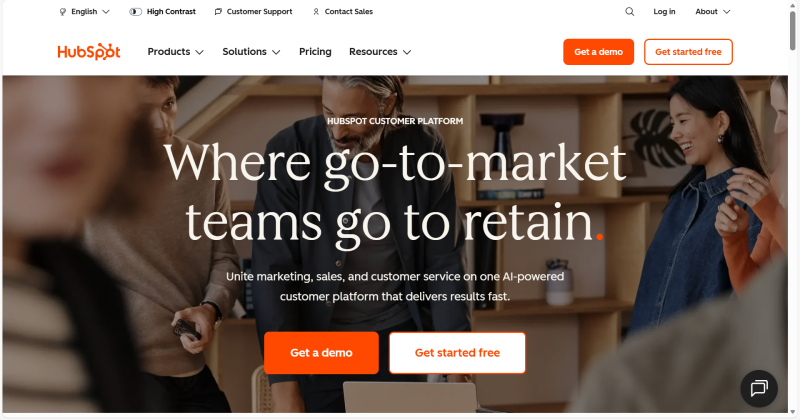Click the vertical scrollbar thumb
The height and width of the screenshot is (420, 800).
[x=793, y=30]
